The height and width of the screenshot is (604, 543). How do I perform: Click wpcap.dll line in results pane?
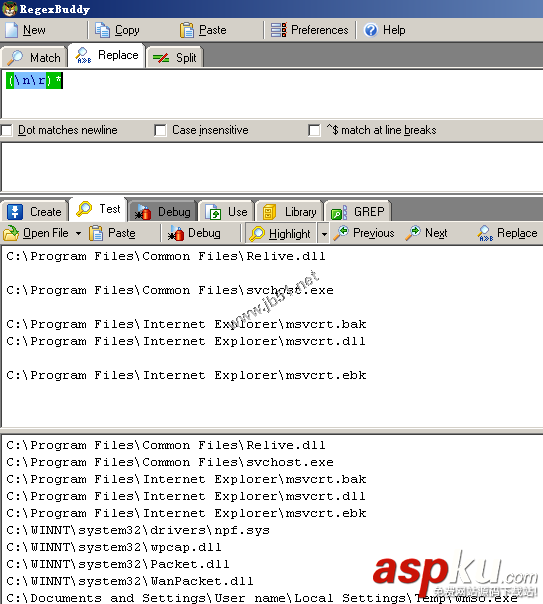point(114,547)
